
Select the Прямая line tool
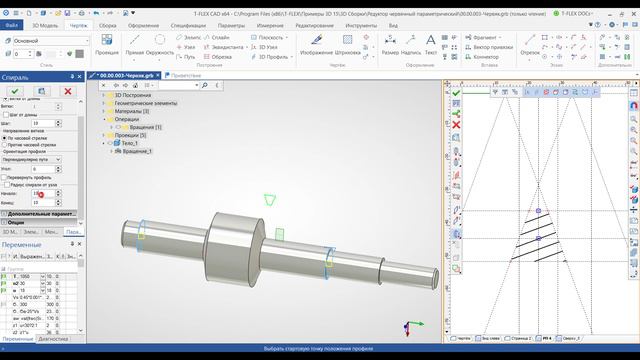(134, 45)
